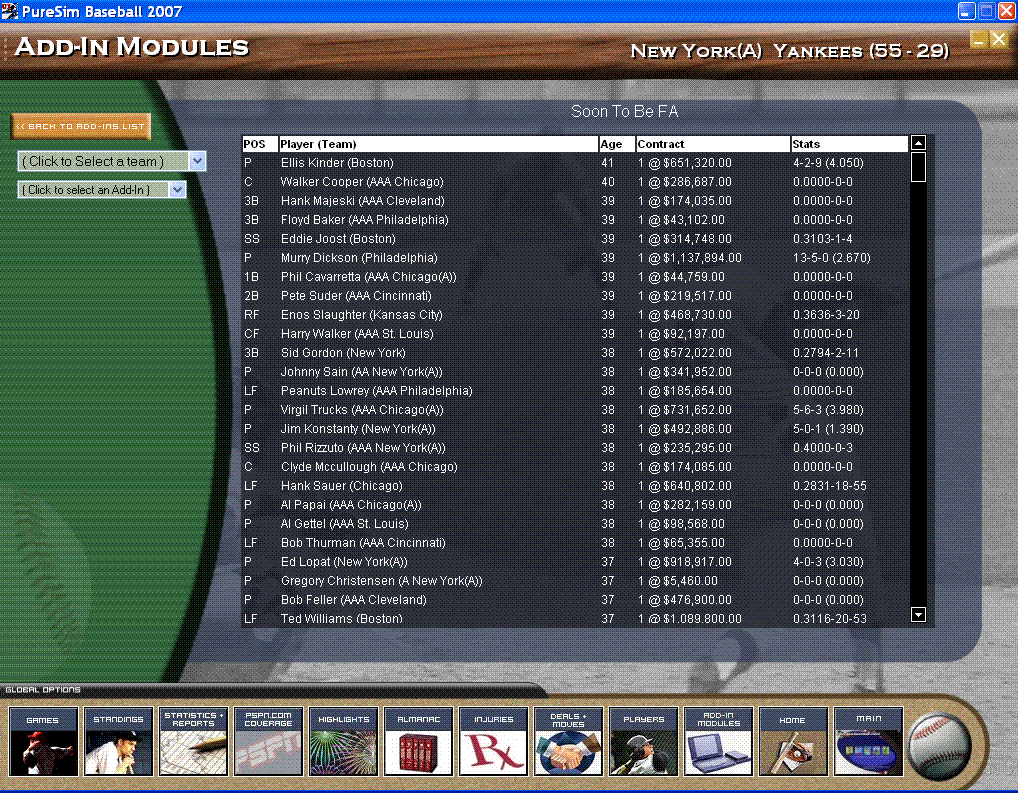Open PSPN.com Coverage icon
This screenshot has width=1018, height=793.
click(268, 742)
